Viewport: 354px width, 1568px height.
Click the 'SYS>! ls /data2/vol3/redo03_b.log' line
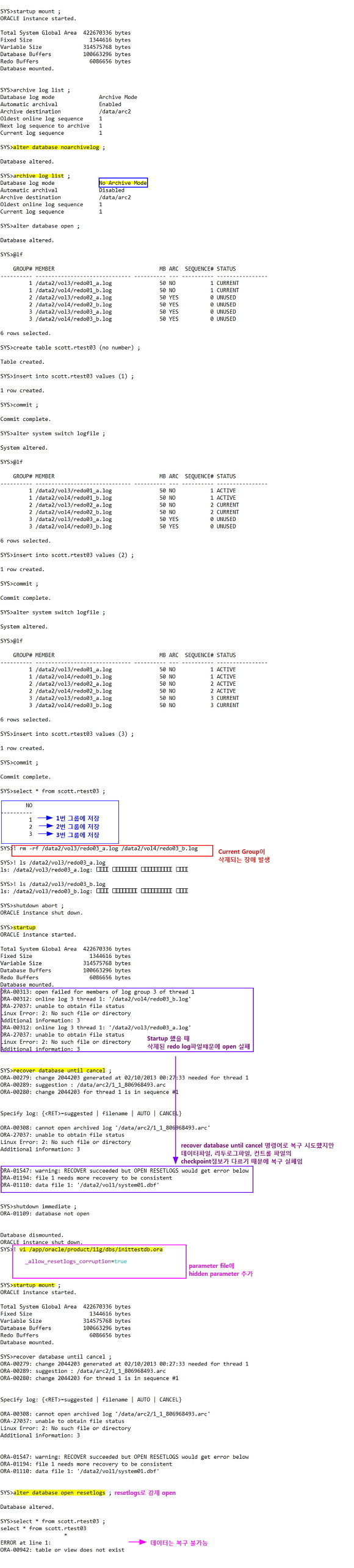(53, 884)
